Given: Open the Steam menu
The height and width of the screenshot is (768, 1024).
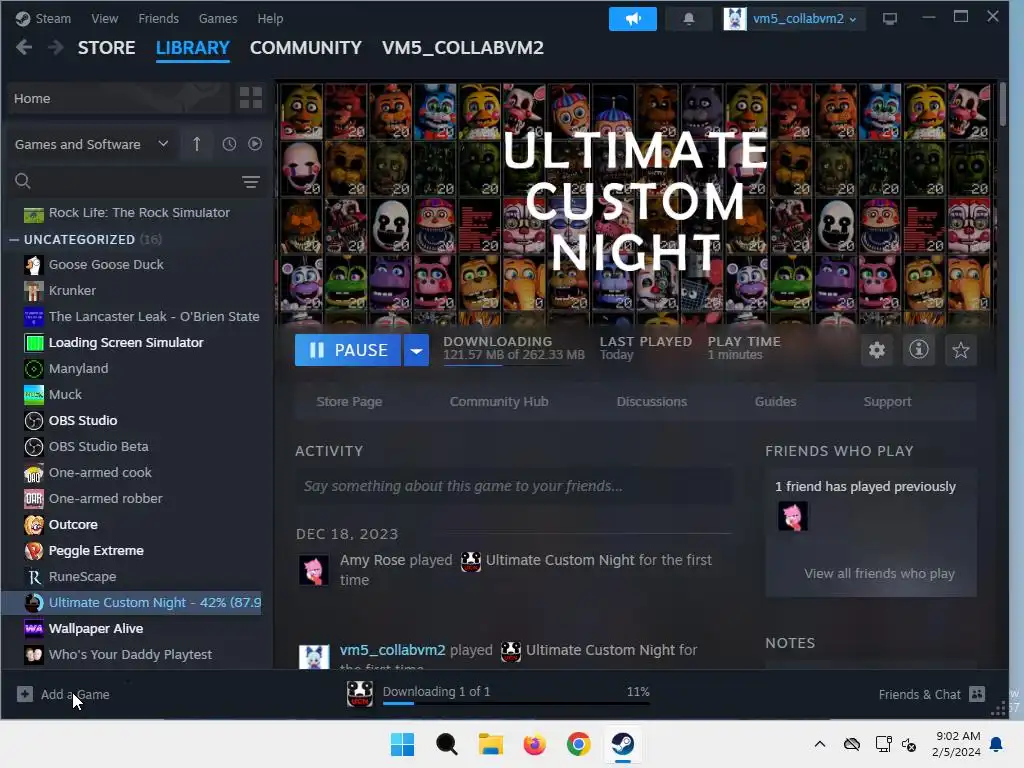Looking at the screenshot, I should click(43, 18).
